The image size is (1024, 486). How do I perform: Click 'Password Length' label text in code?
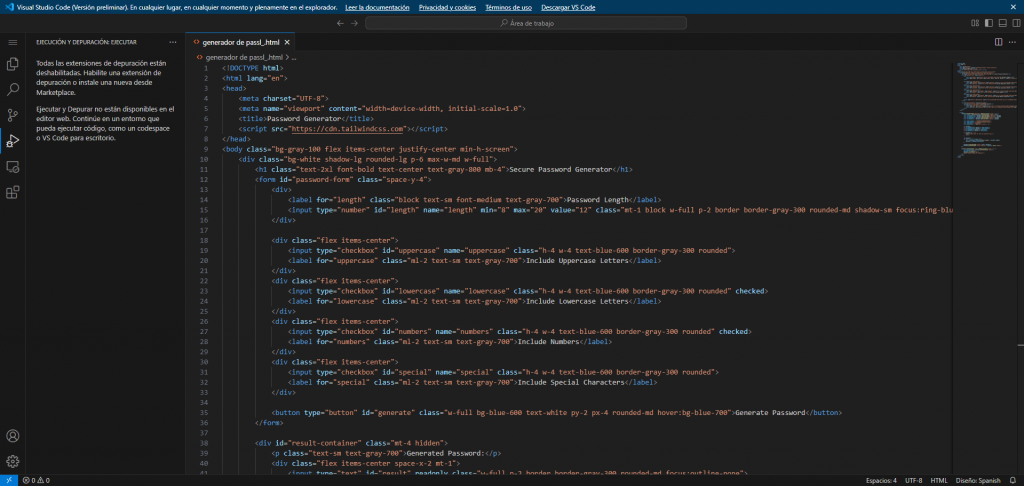597,200
